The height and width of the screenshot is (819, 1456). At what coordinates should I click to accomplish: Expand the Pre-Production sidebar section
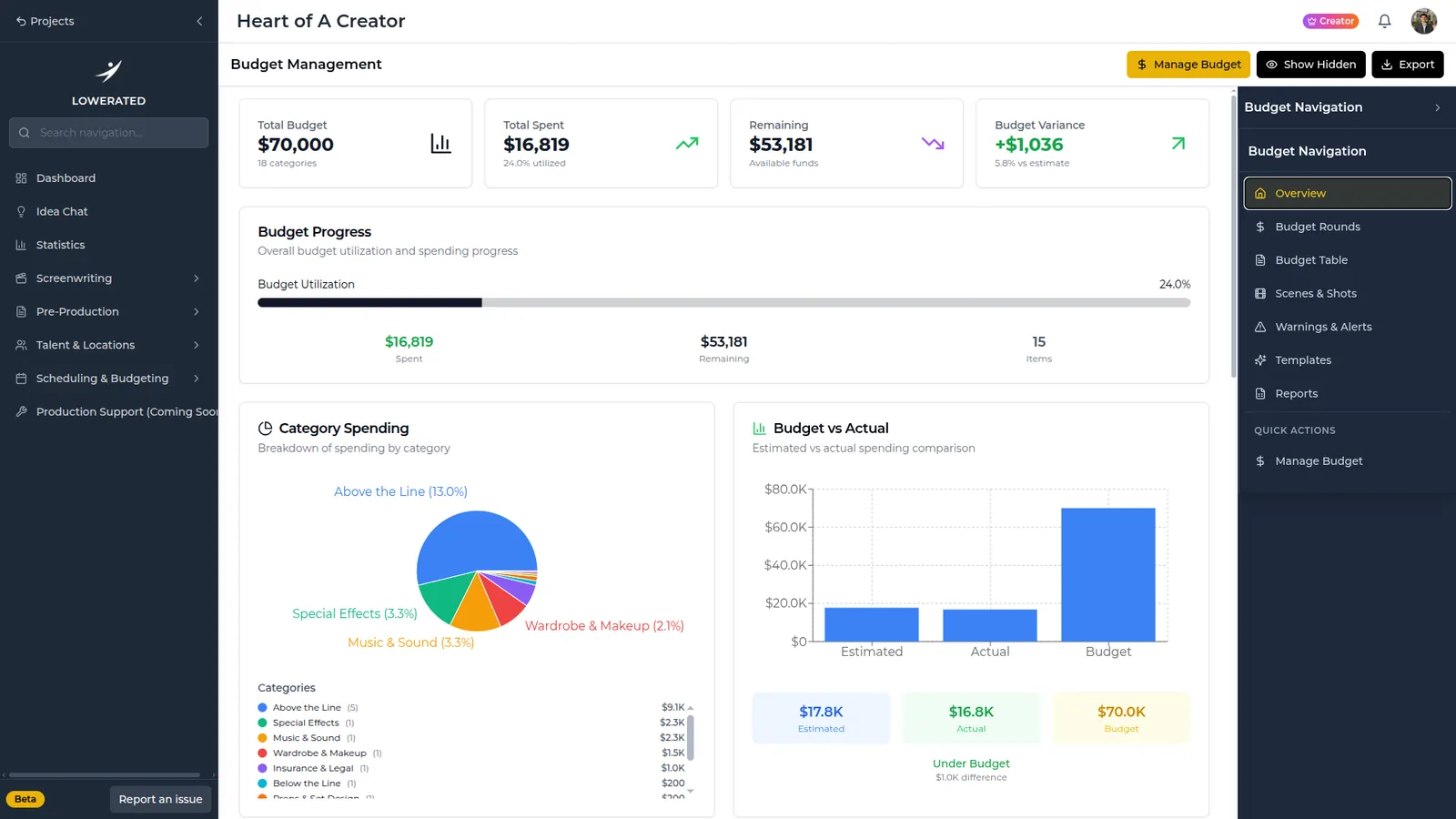coord(109,312)
